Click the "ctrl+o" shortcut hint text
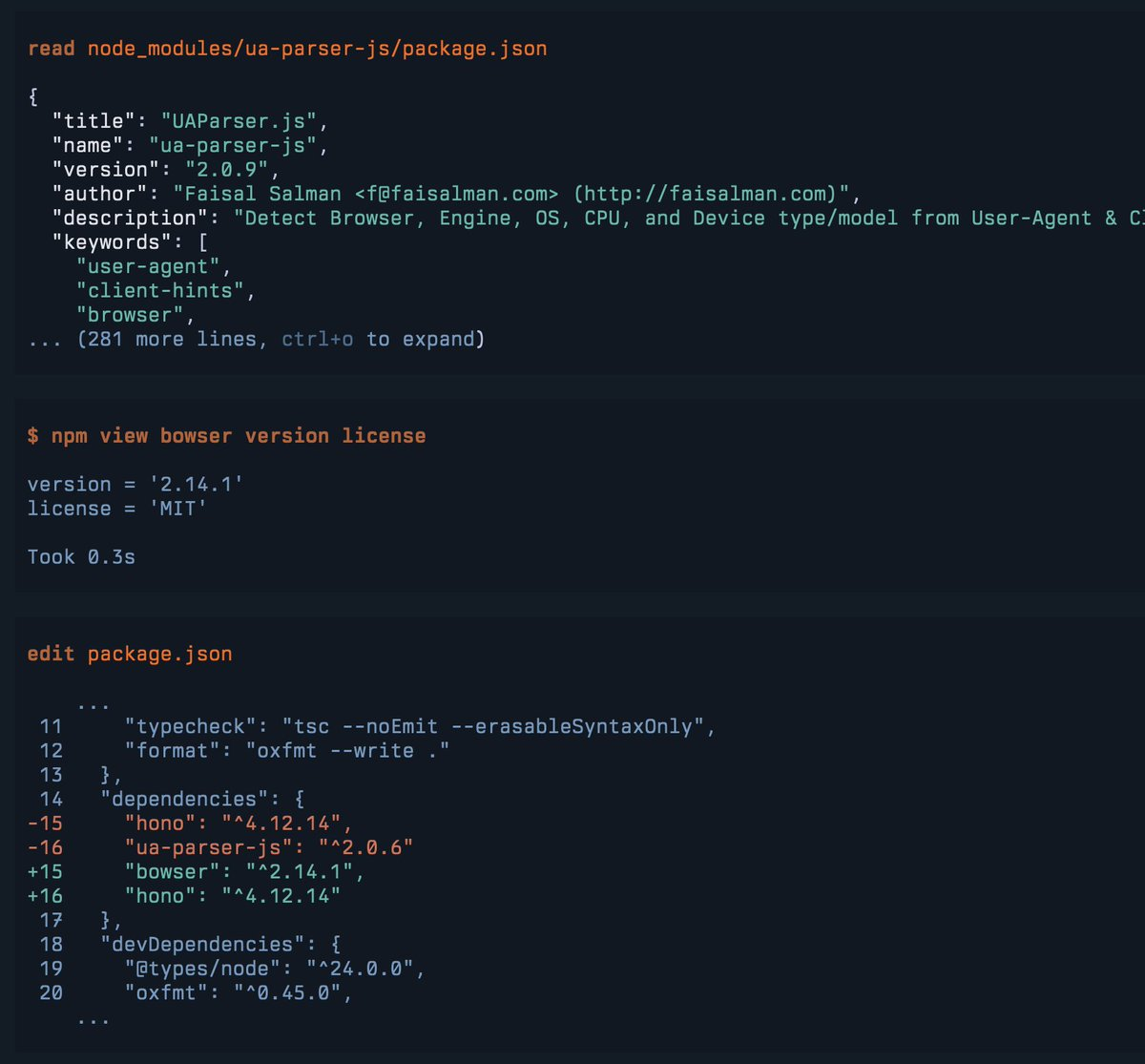 click(319, 339)
